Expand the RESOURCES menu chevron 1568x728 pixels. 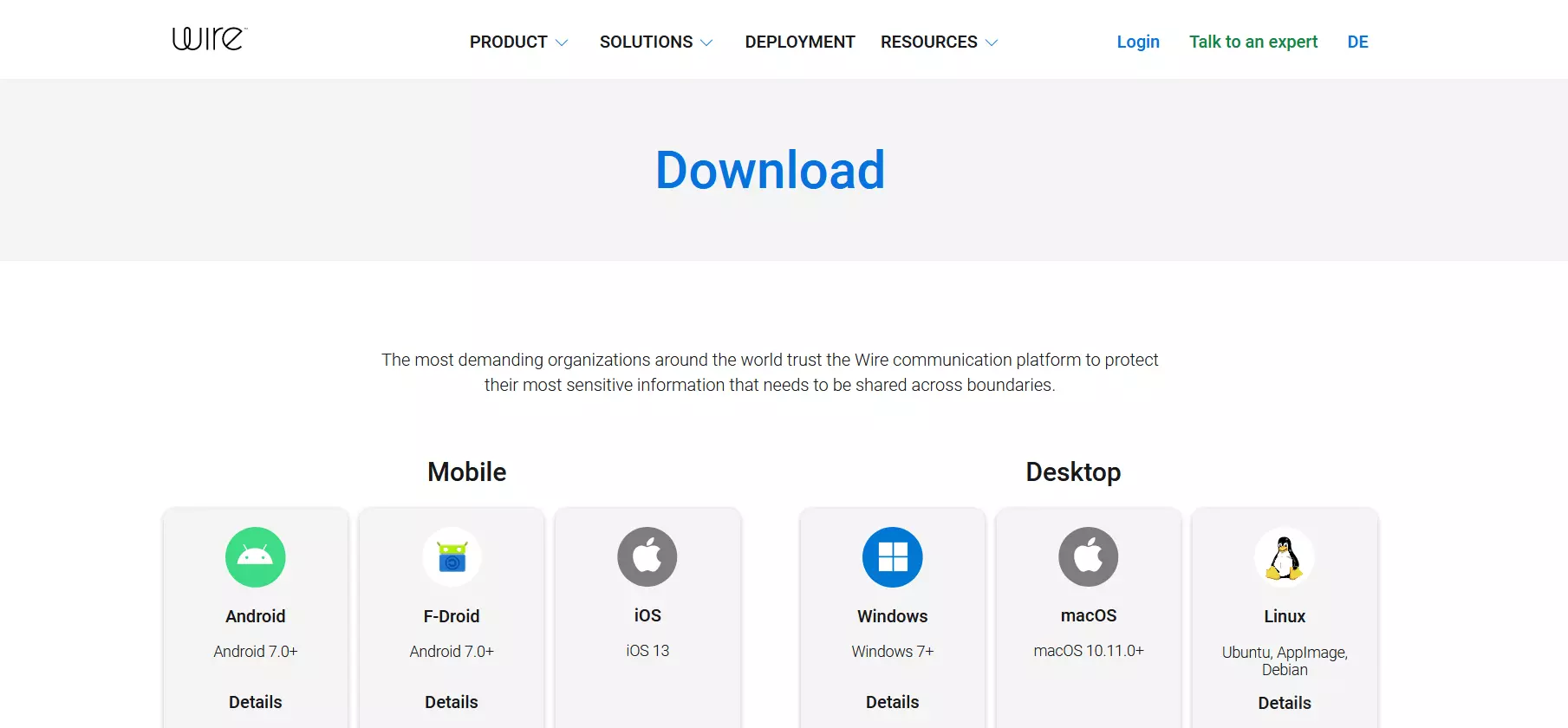(x=992, y=42)
